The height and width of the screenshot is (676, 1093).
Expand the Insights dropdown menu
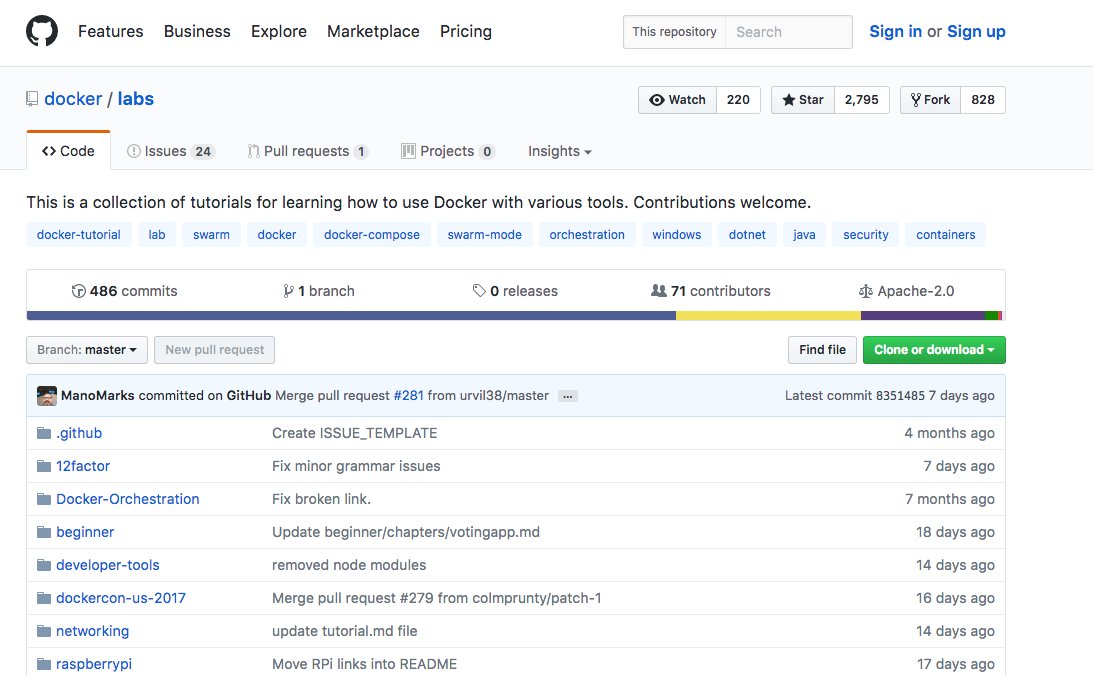tap(560, 151)
